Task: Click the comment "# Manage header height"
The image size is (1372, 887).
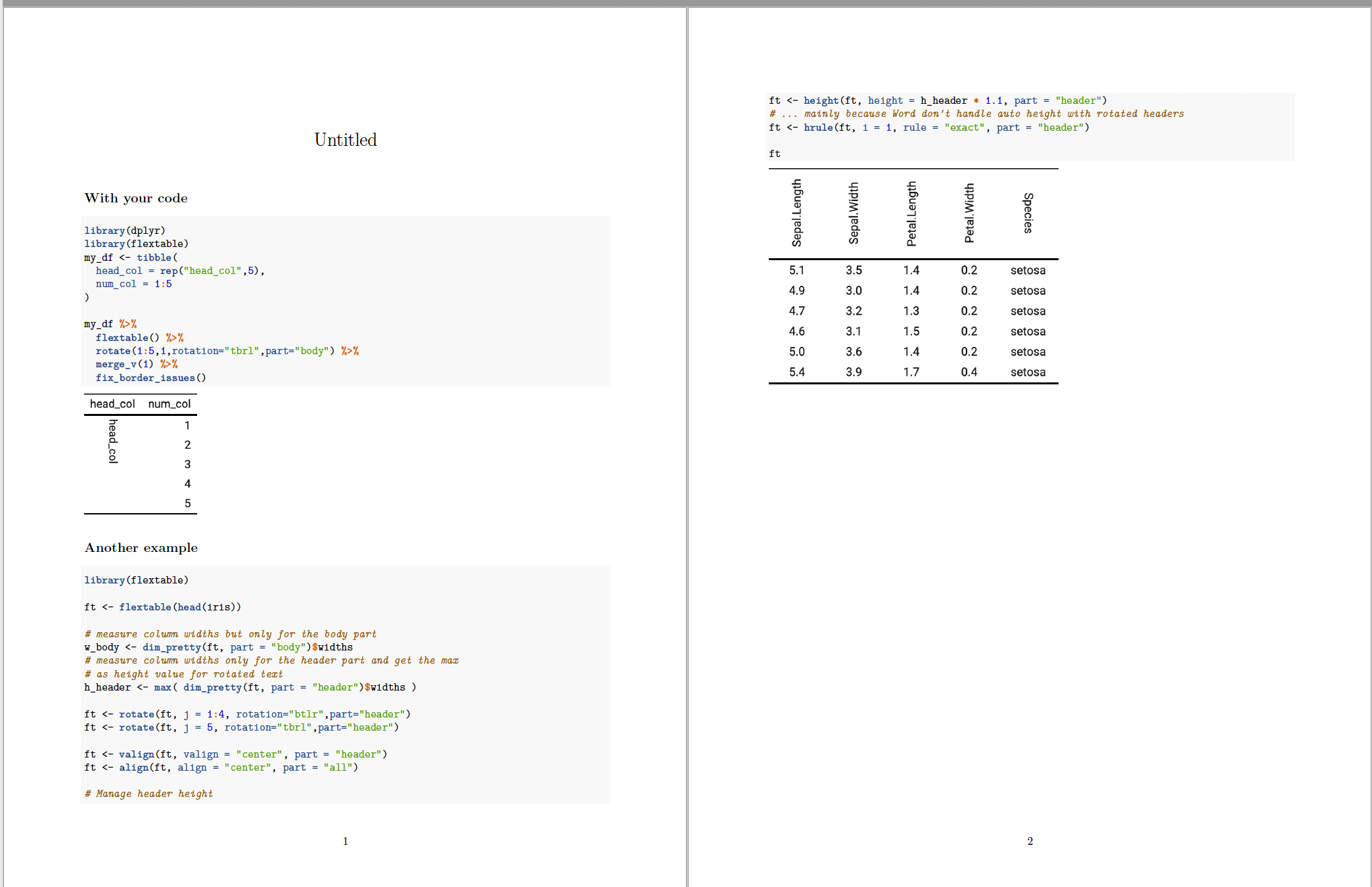Action: click(148, 793)
